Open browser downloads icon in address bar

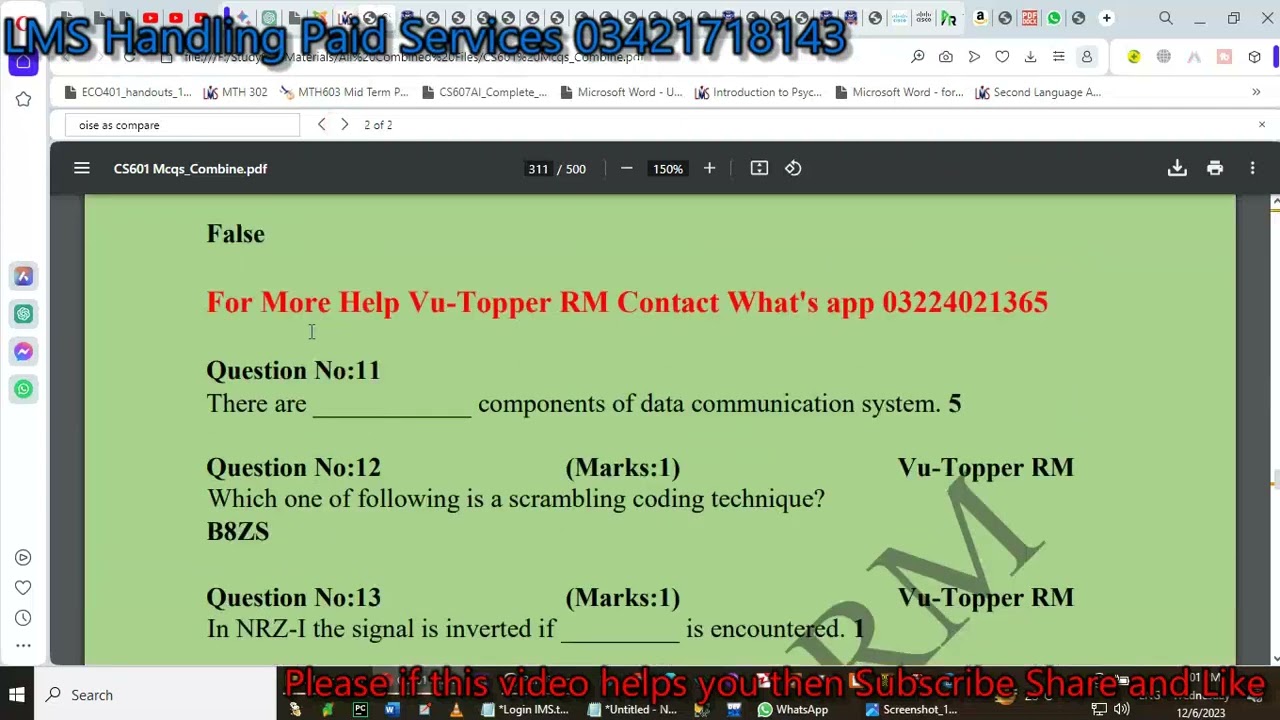pos(1030,57)
